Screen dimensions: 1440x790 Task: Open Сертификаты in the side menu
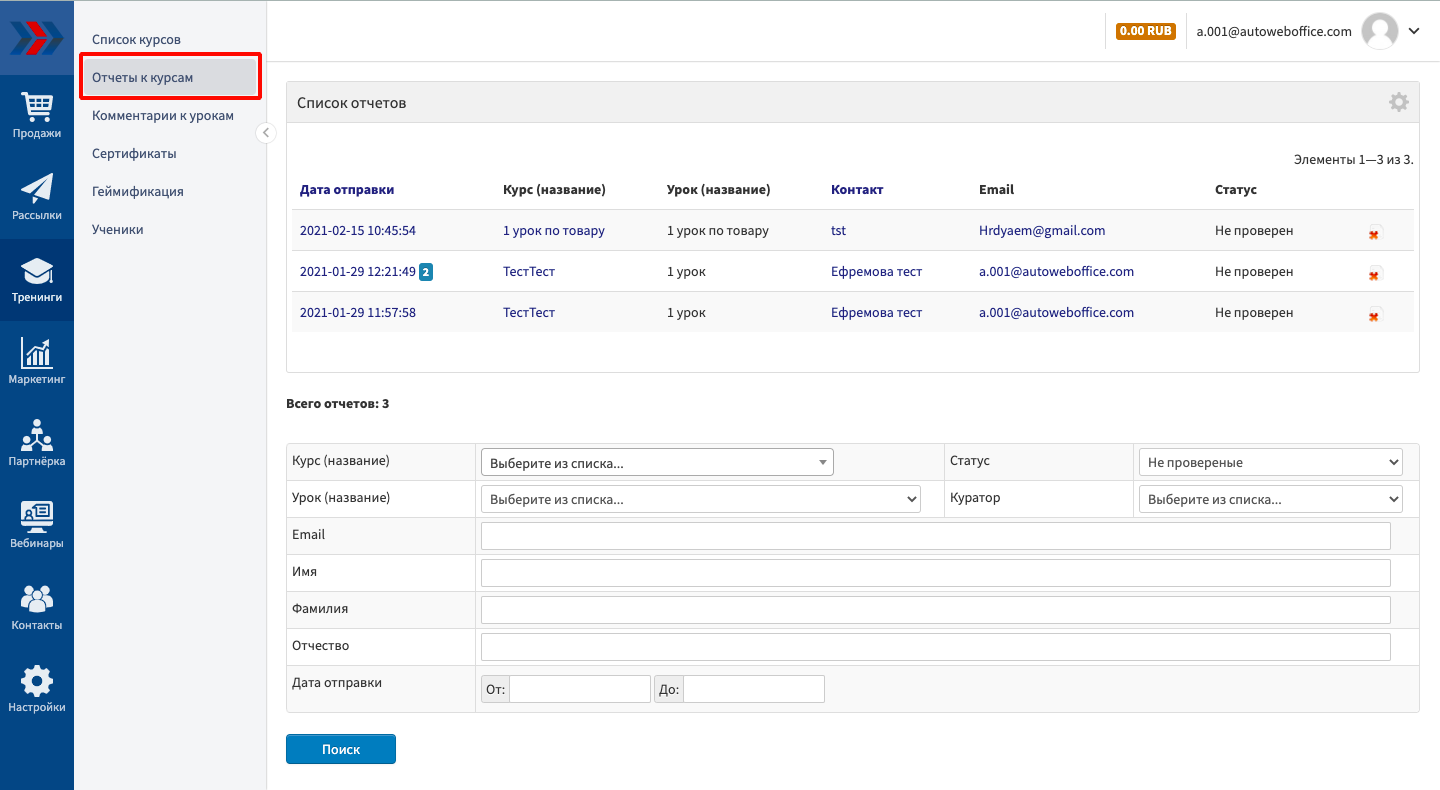pyautogui.click(x=134, y=154)
